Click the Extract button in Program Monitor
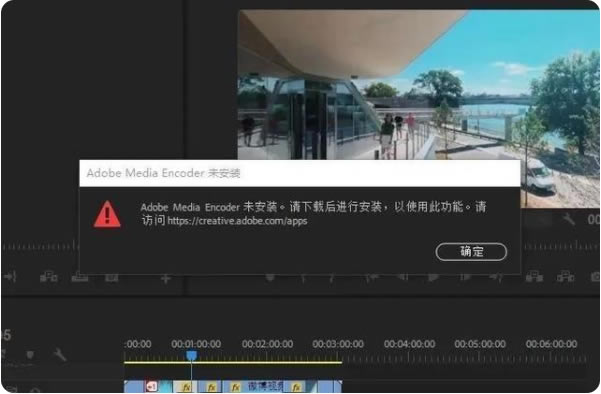The width and height of the screenshot is (601, 394). 565,276
